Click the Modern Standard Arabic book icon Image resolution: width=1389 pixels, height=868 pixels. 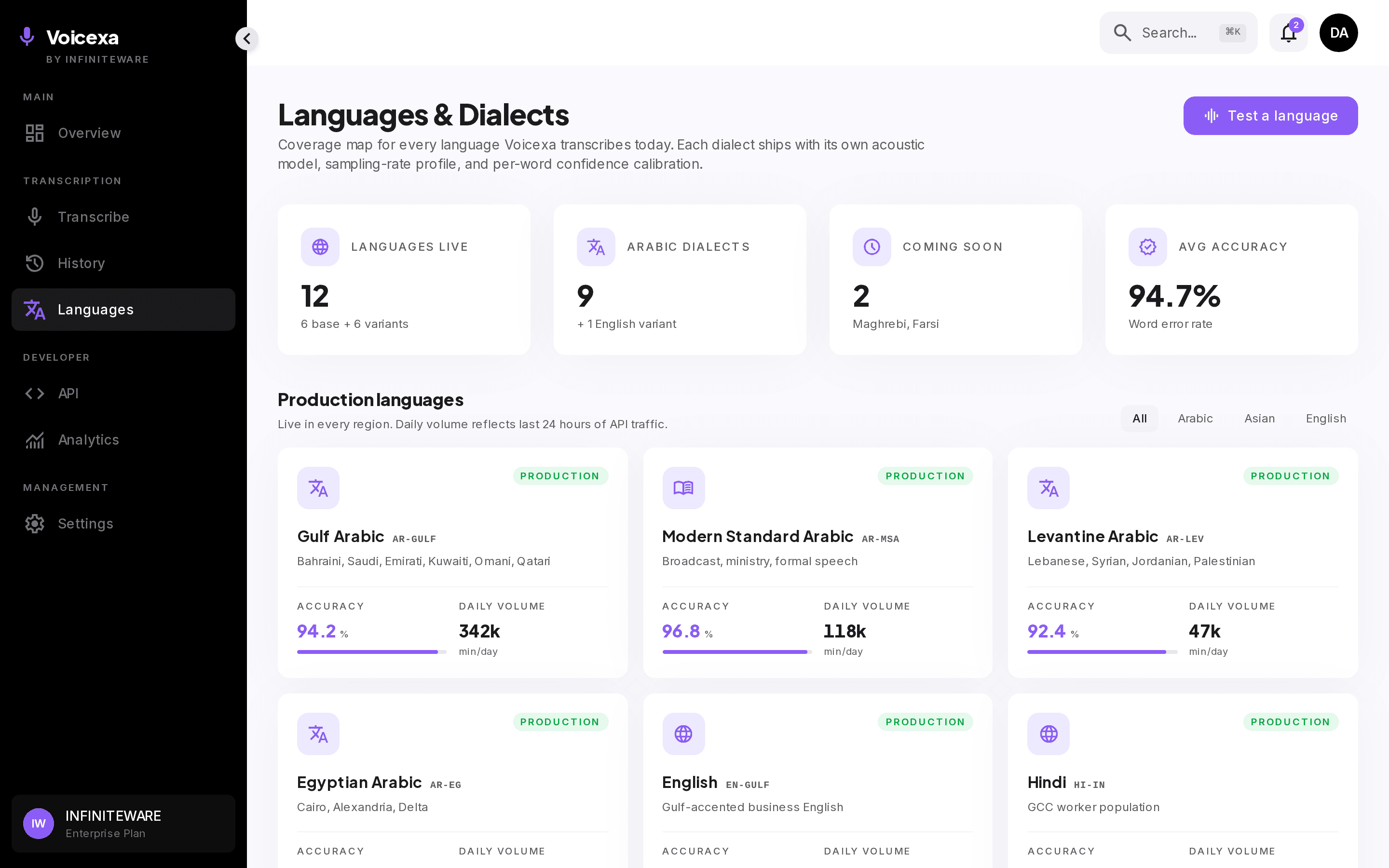pos(683,488)
